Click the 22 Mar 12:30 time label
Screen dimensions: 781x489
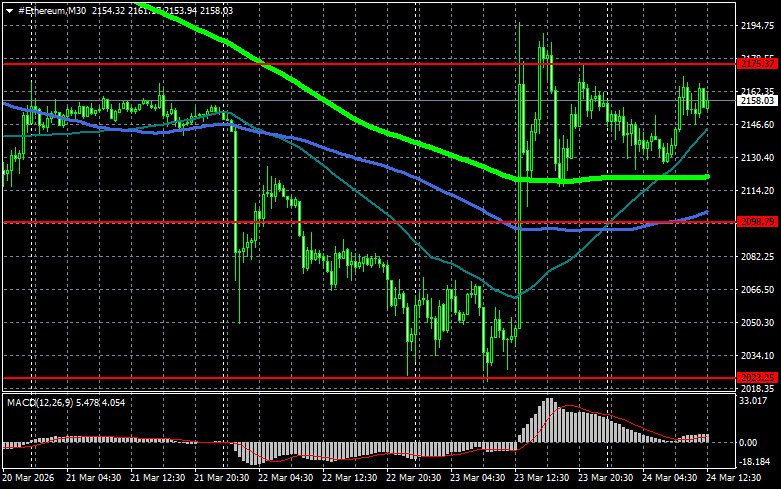(350, 478)
